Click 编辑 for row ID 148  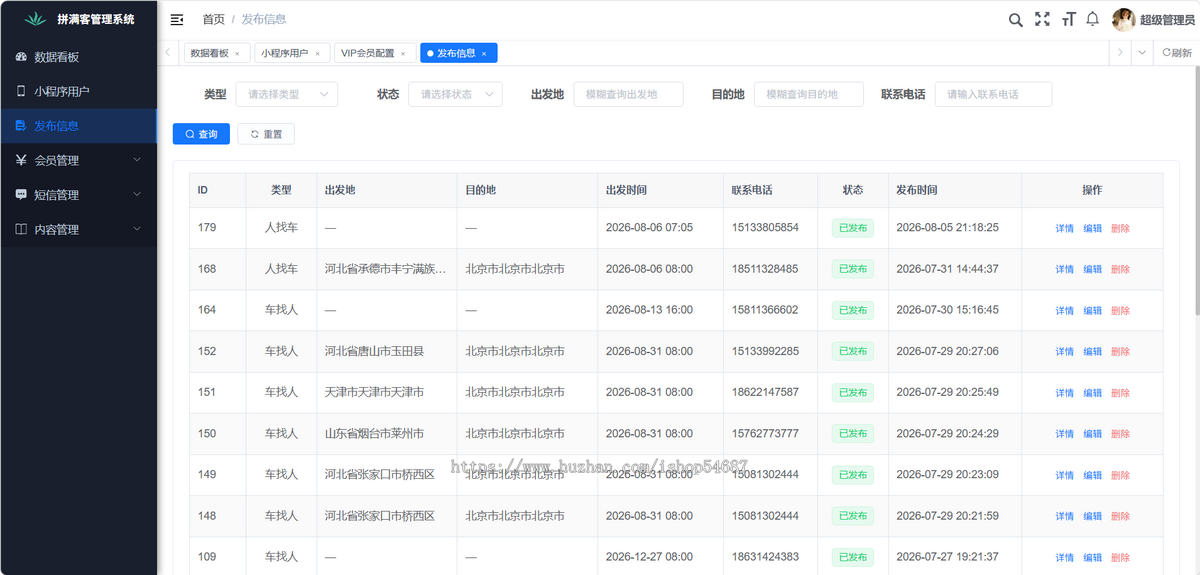(x=1093, y=516)
